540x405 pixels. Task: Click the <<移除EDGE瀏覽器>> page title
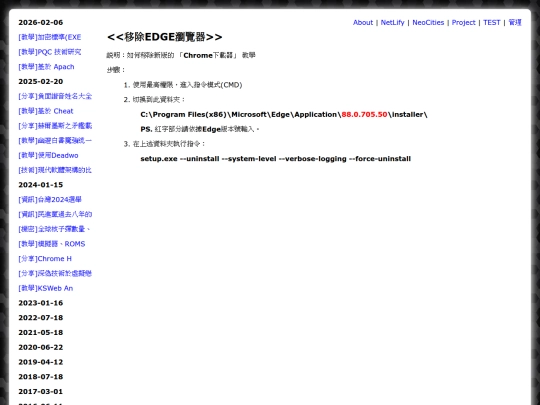pos(165,37)
